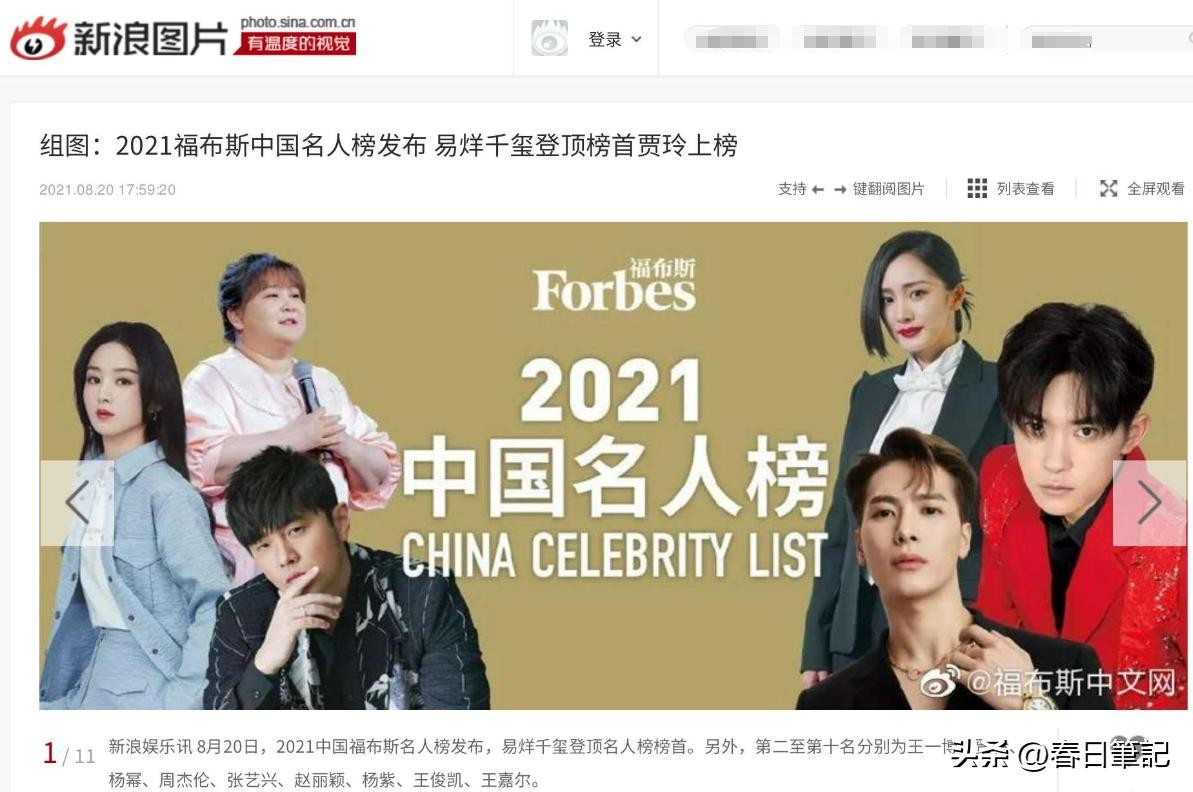Advance to next photo with right arrow
1193x792 pixels.
pyautogui.click(x=1150, y=502)
